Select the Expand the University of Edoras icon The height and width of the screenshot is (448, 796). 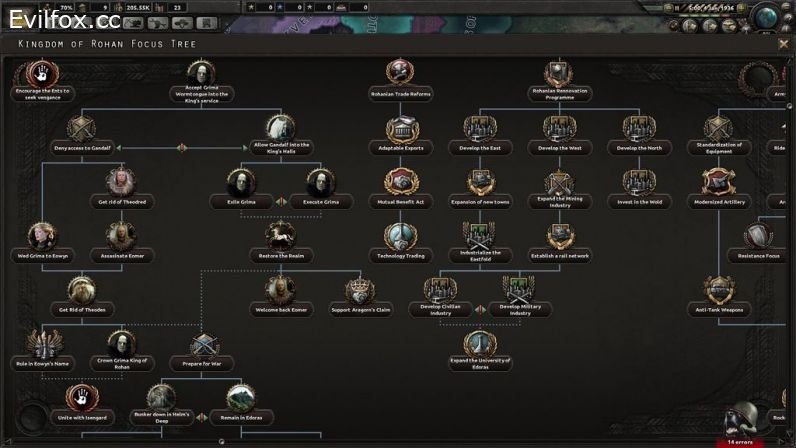(x=480, y=343)
